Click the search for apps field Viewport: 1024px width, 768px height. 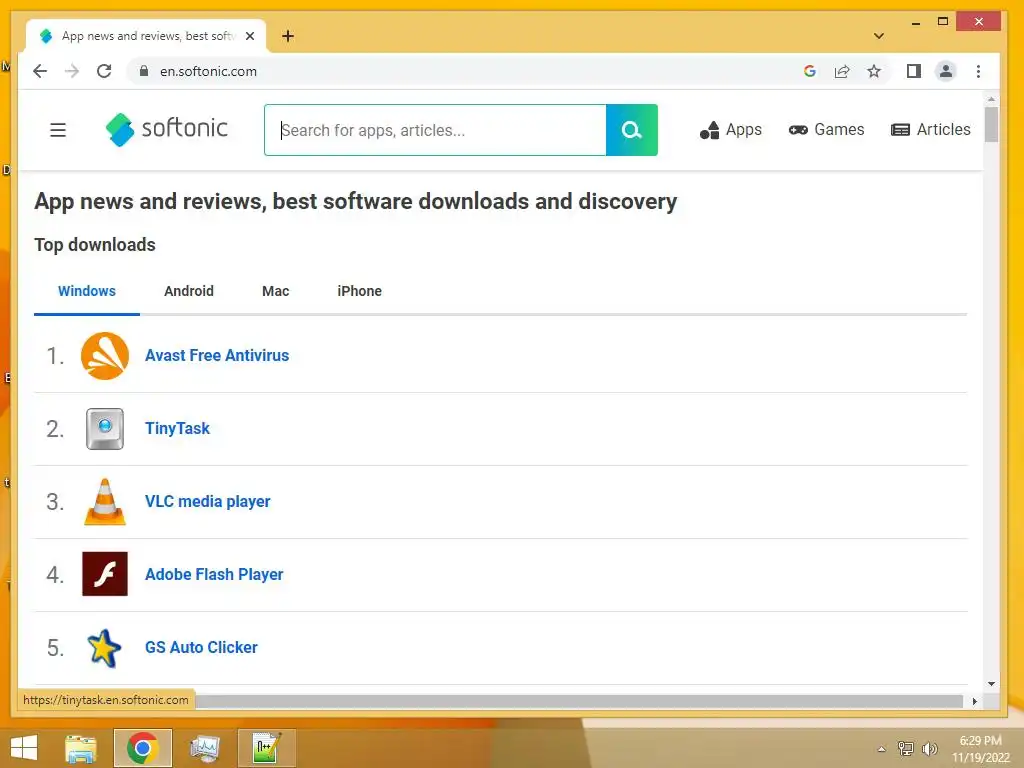pyautogui.click(x=436, y=130)
